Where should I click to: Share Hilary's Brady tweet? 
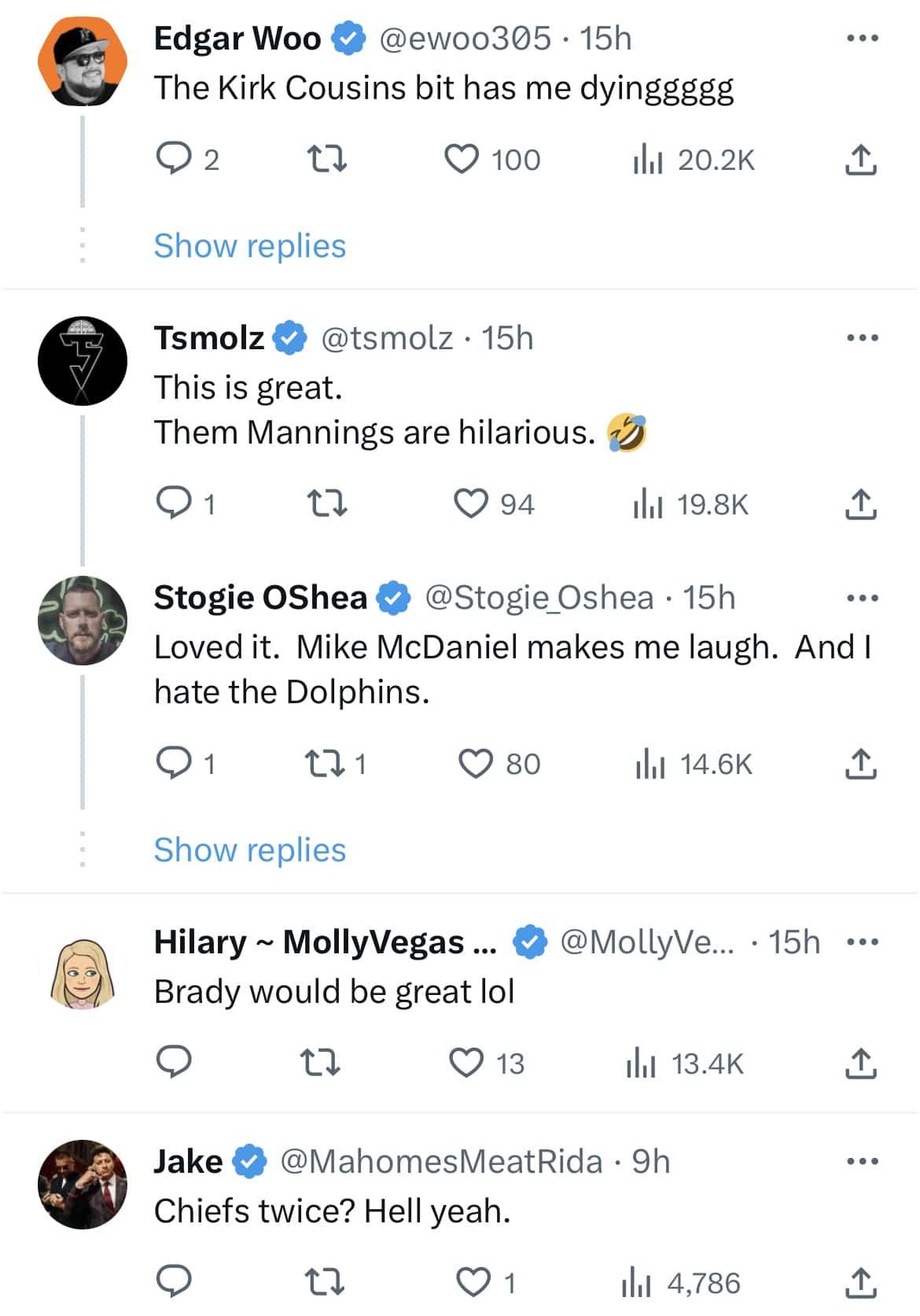tap(860, 1063)
